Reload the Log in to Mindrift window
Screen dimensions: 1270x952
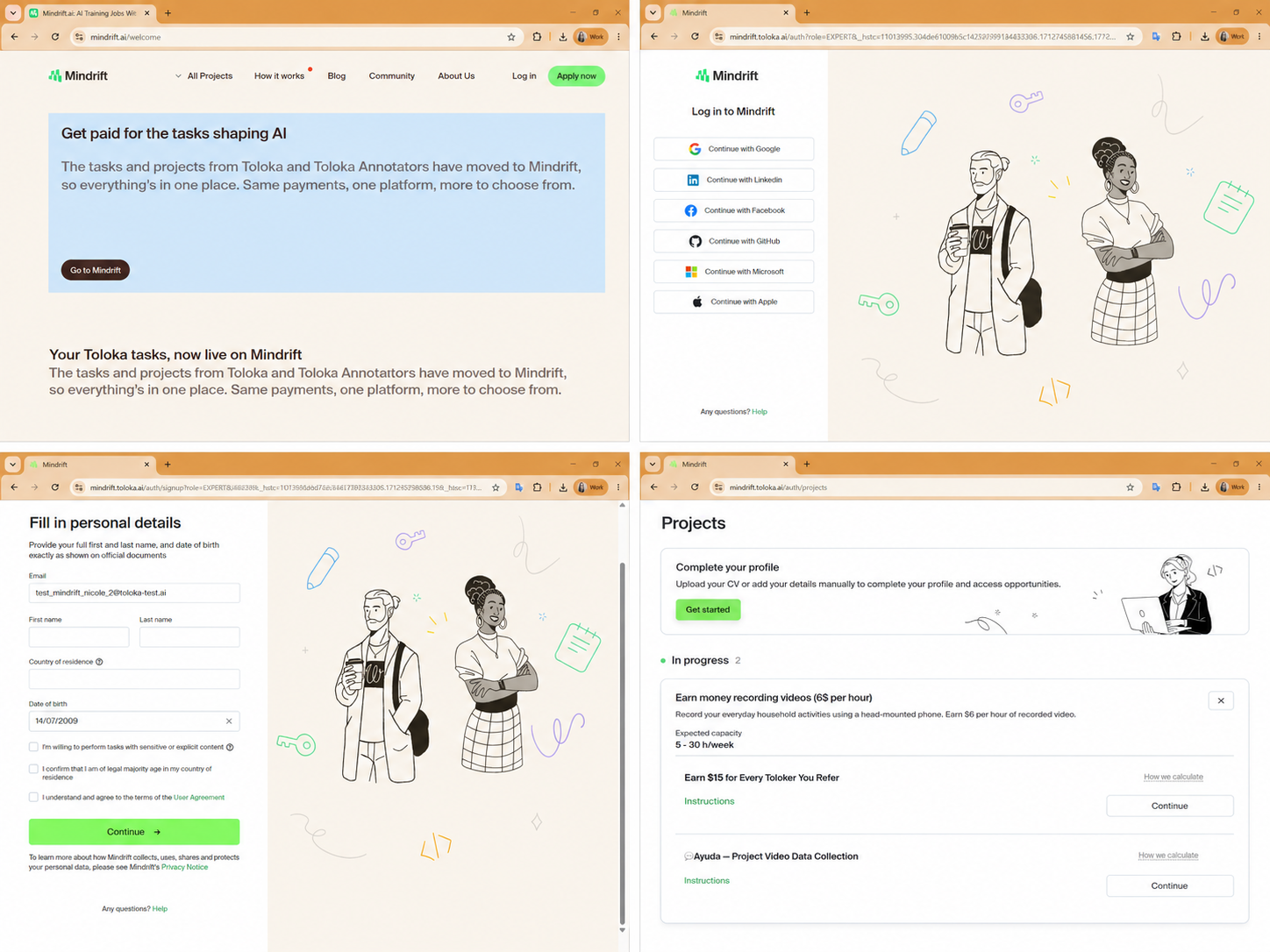point(695,37)
